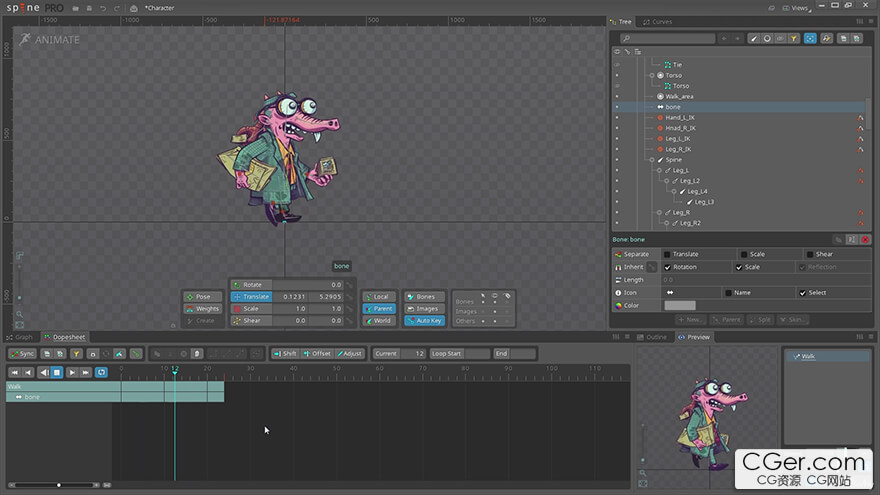The height and width of the screenshot is (495, 880).
Task: Enable Separate Shear checkbox
Action: click(x=809, y=254)
